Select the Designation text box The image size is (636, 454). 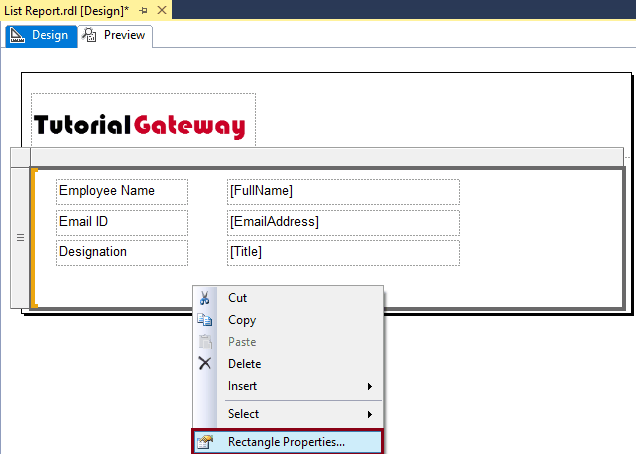point(122,253)
